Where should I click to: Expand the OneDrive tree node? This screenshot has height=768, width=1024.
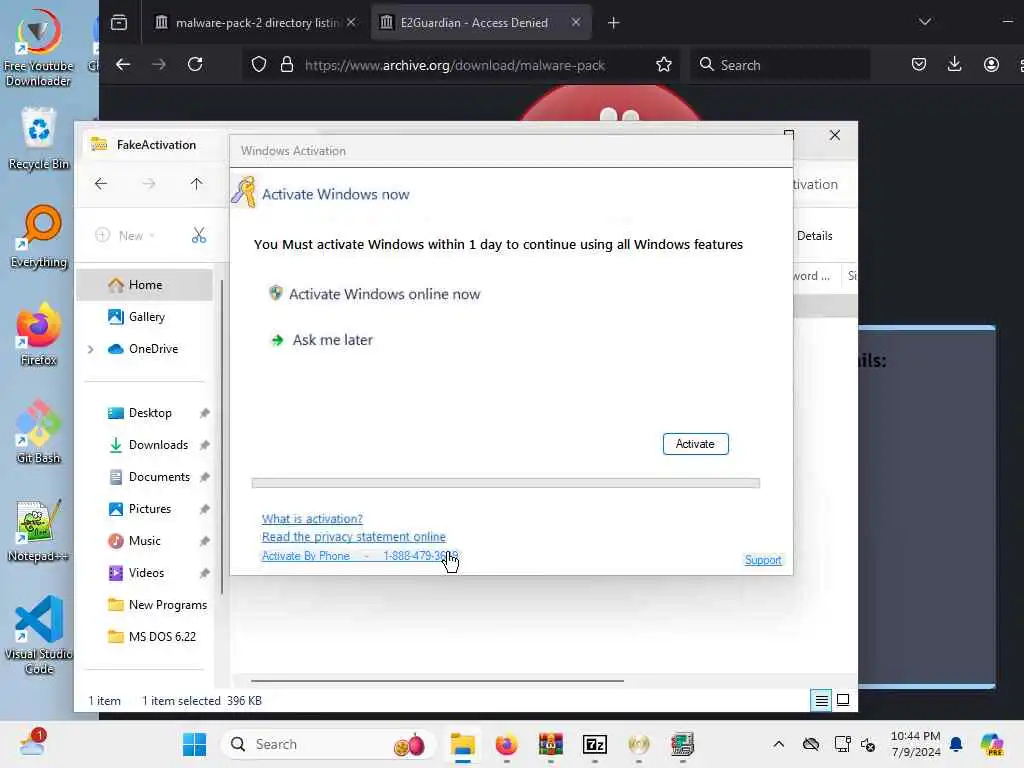[x=91, y=349]
